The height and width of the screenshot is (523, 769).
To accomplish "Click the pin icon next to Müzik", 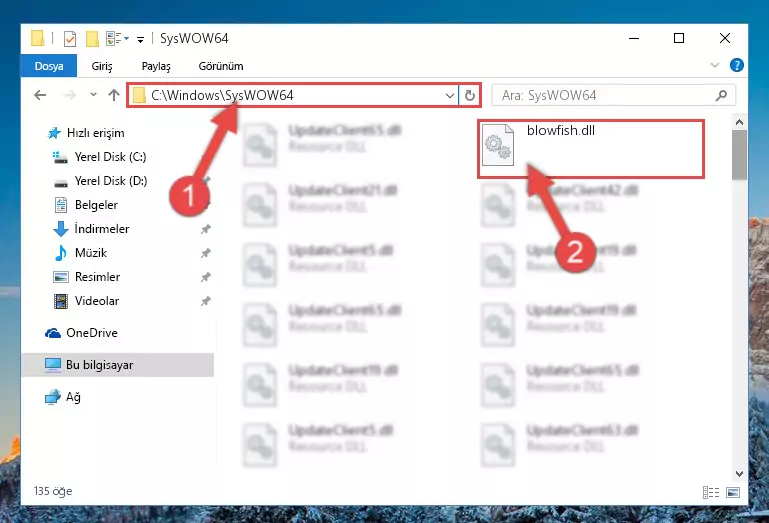I will tap(205, 253).
